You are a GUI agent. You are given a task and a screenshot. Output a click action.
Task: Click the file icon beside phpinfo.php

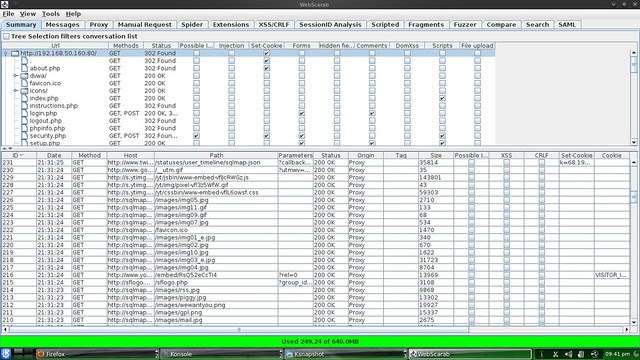point(24,128)
